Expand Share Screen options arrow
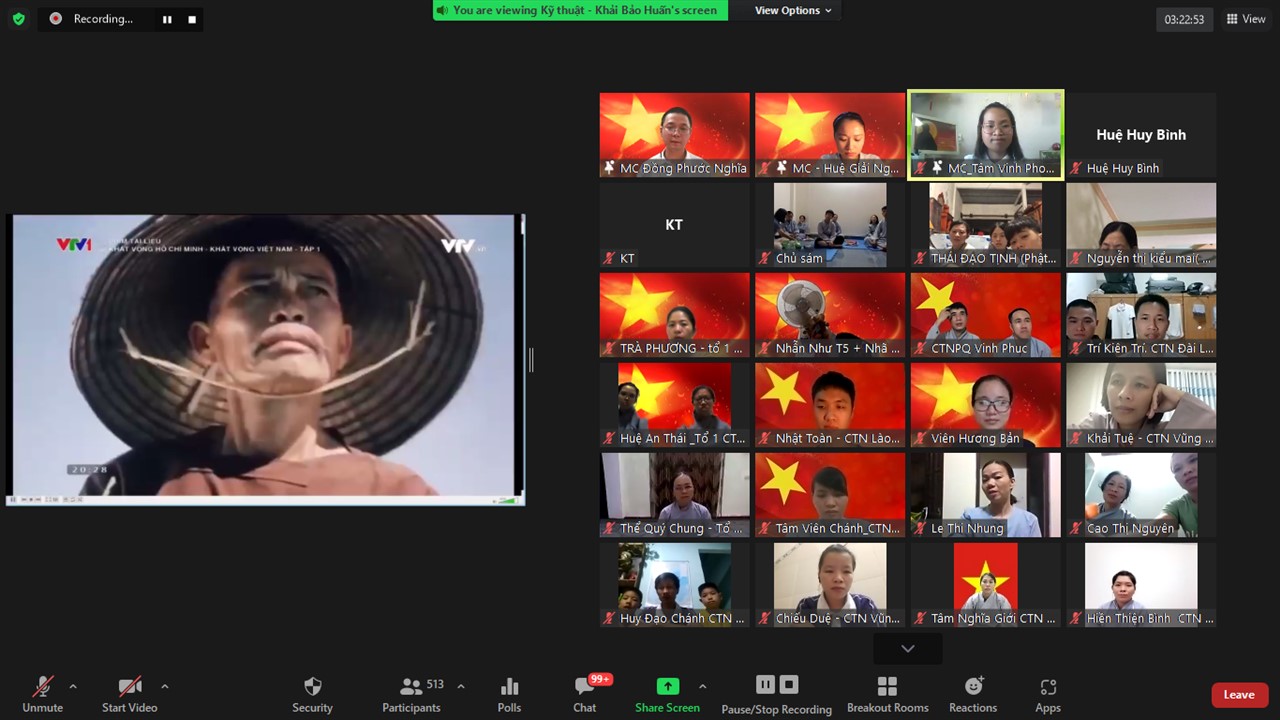Image resolution: width=1280 pixels, height=720 pixels. 703,687
